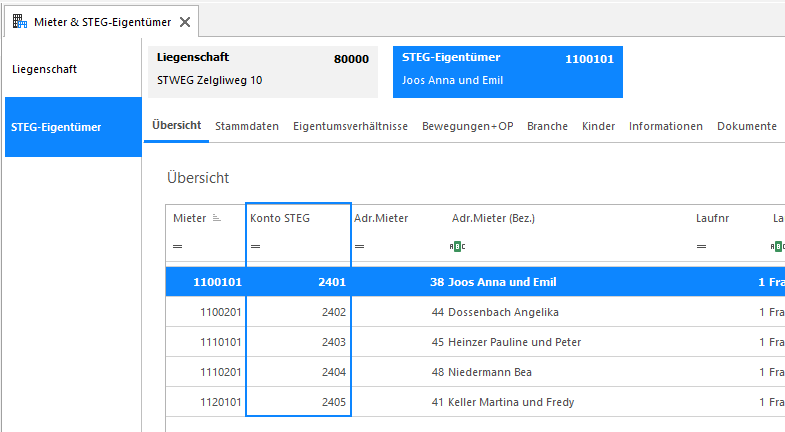Open the Bewegungen+OP tab
The image size is (785, 432).
click(x=468, y=126)
